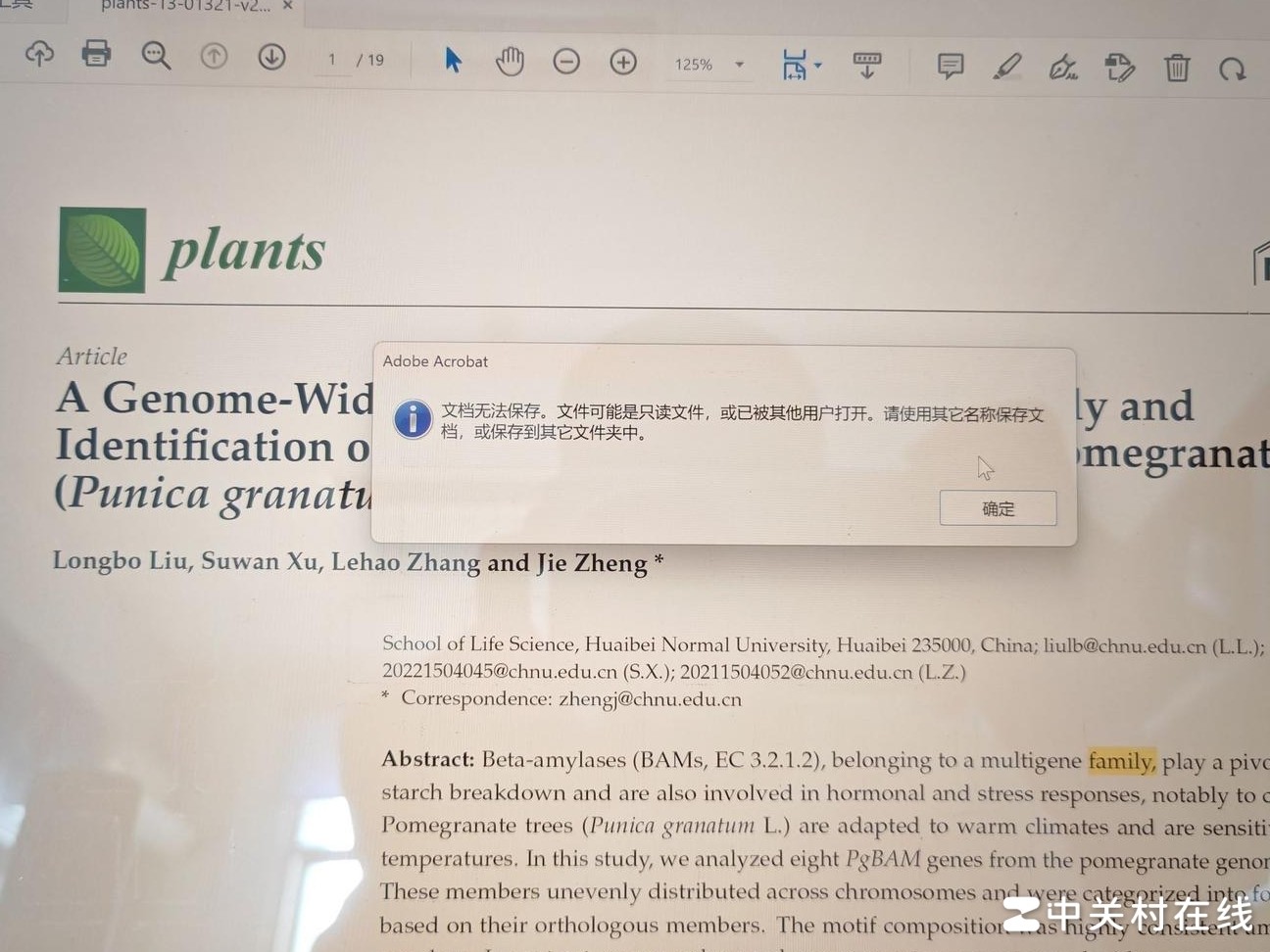The image size is (1270, 952).
Task: Open the find text magnifier tool
Action: [x=156, y=56]
